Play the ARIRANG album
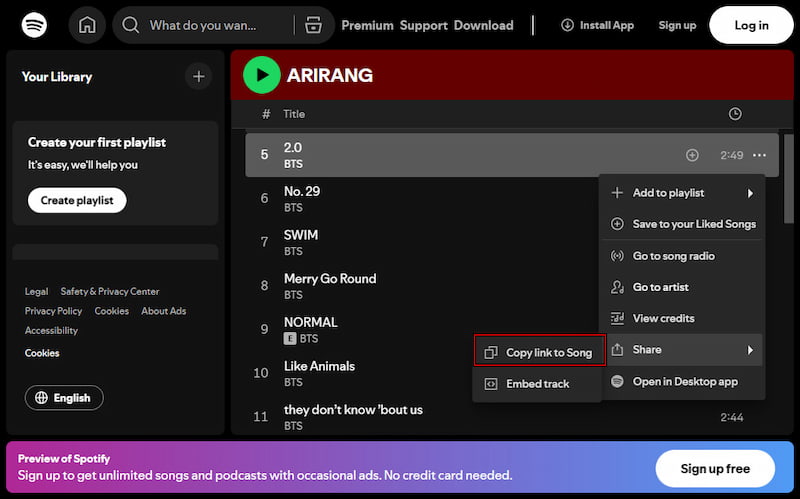 262,75
